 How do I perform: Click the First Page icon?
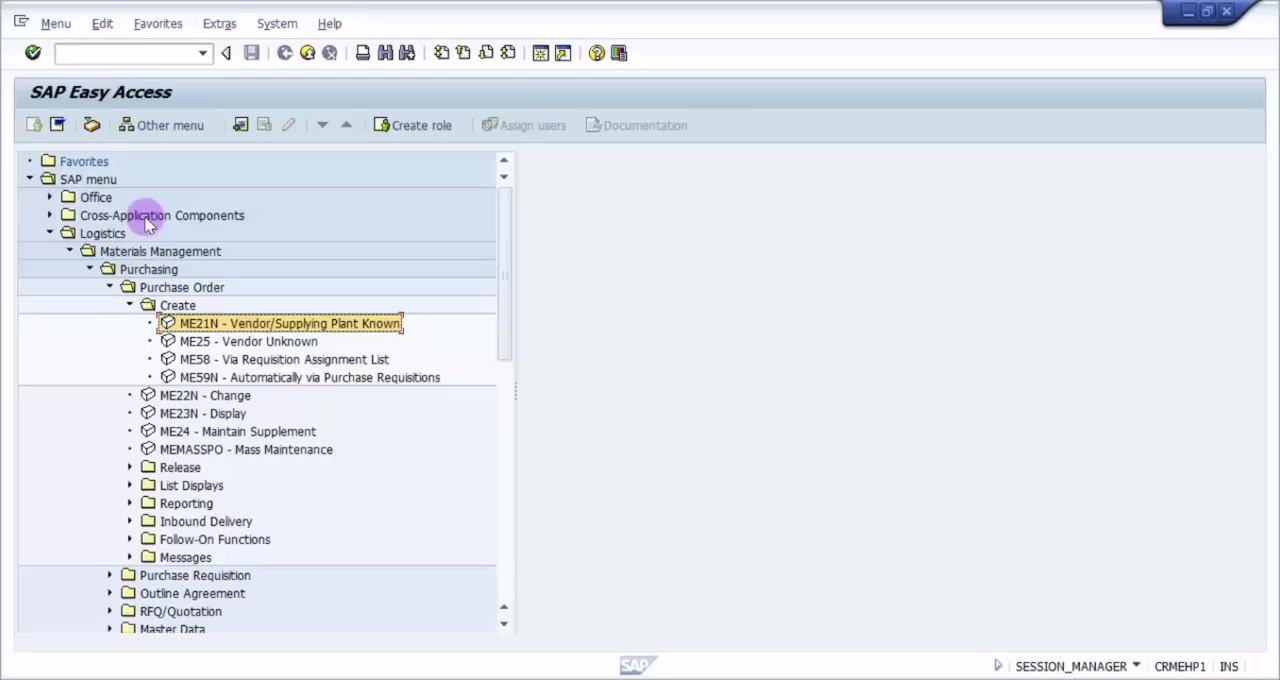tap(441, 53)
